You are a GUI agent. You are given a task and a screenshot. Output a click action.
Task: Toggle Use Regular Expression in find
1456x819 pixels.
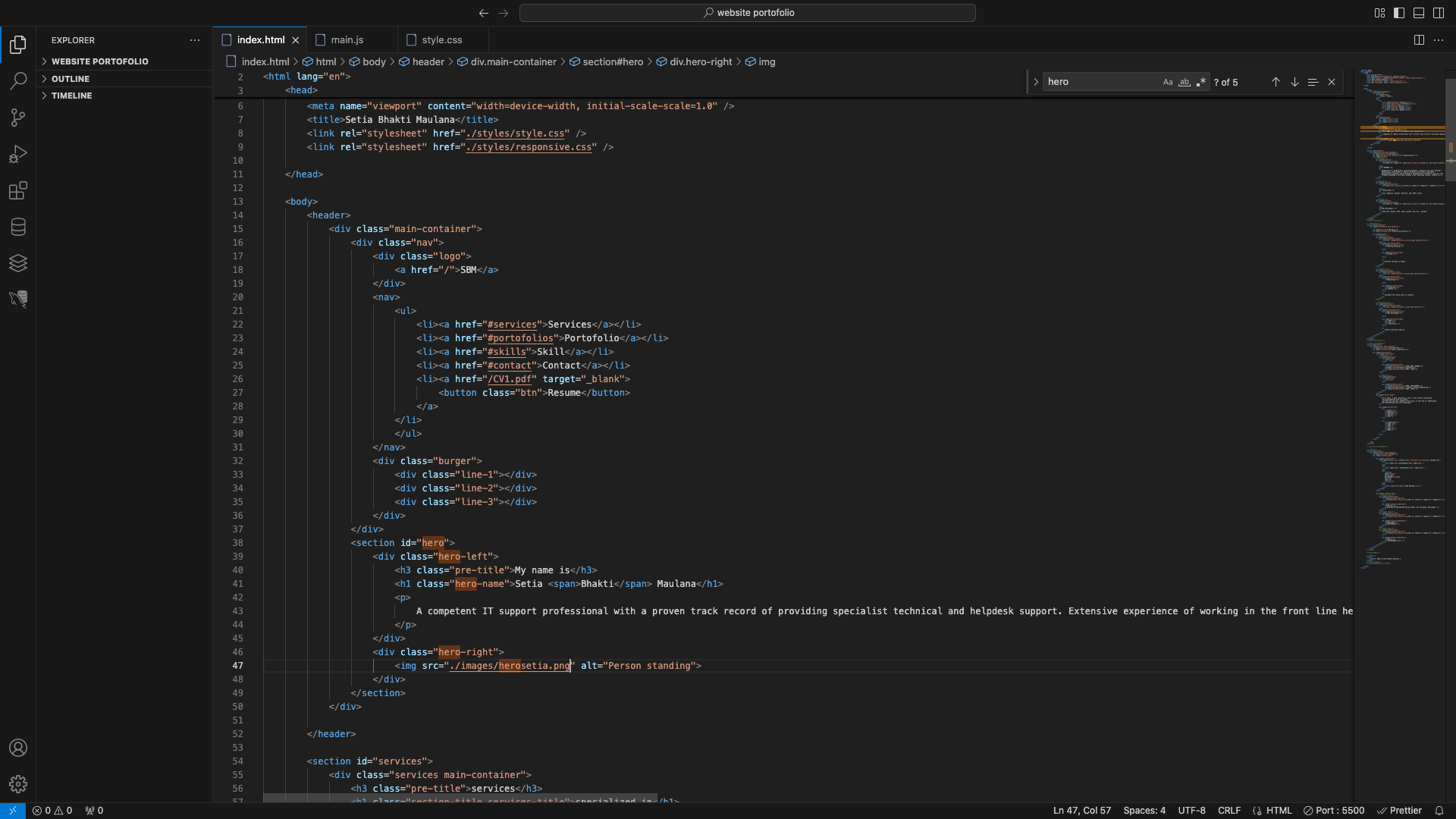pyautogui.click(x=1201, y=82)
